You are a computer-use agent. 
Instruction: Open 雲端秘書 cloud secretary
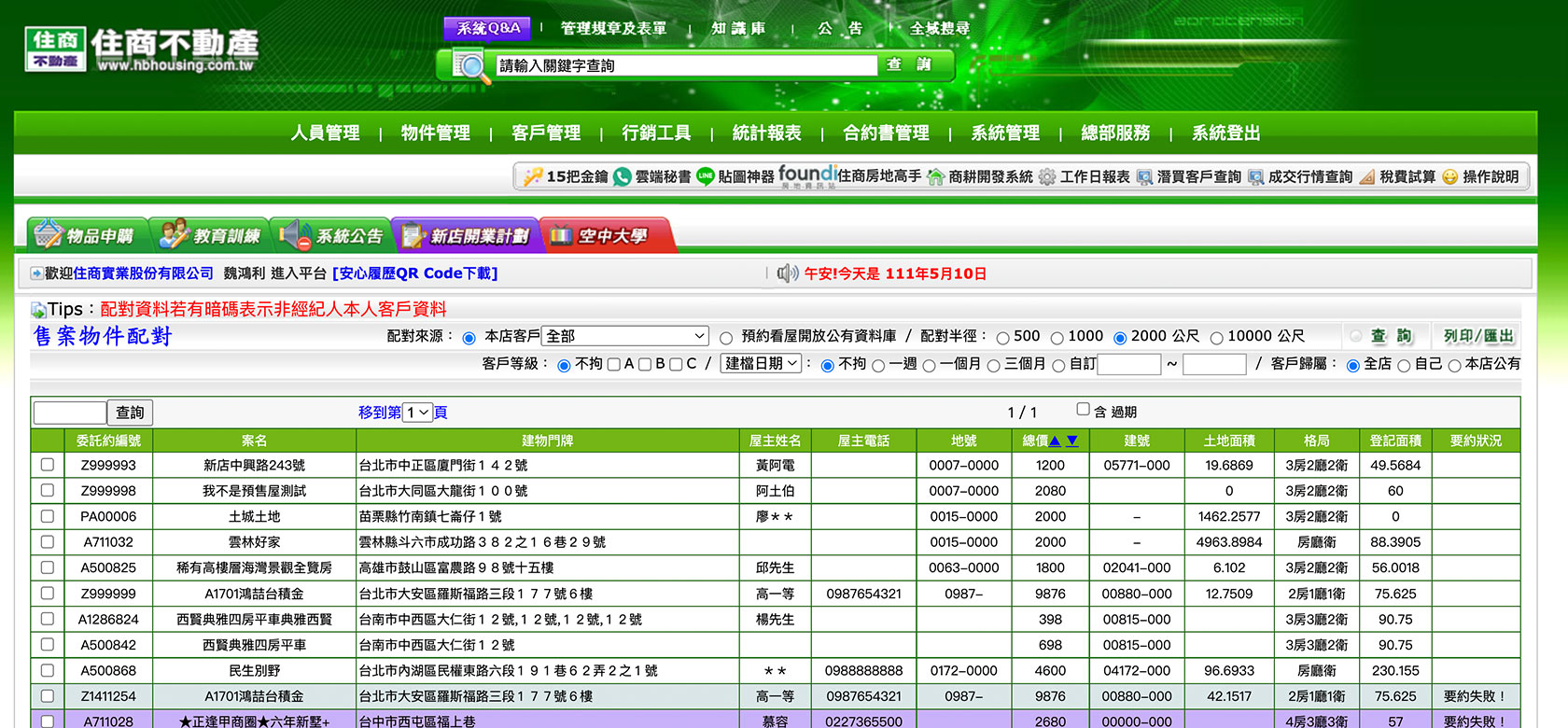pyautogui.click(x=652, y=176)
